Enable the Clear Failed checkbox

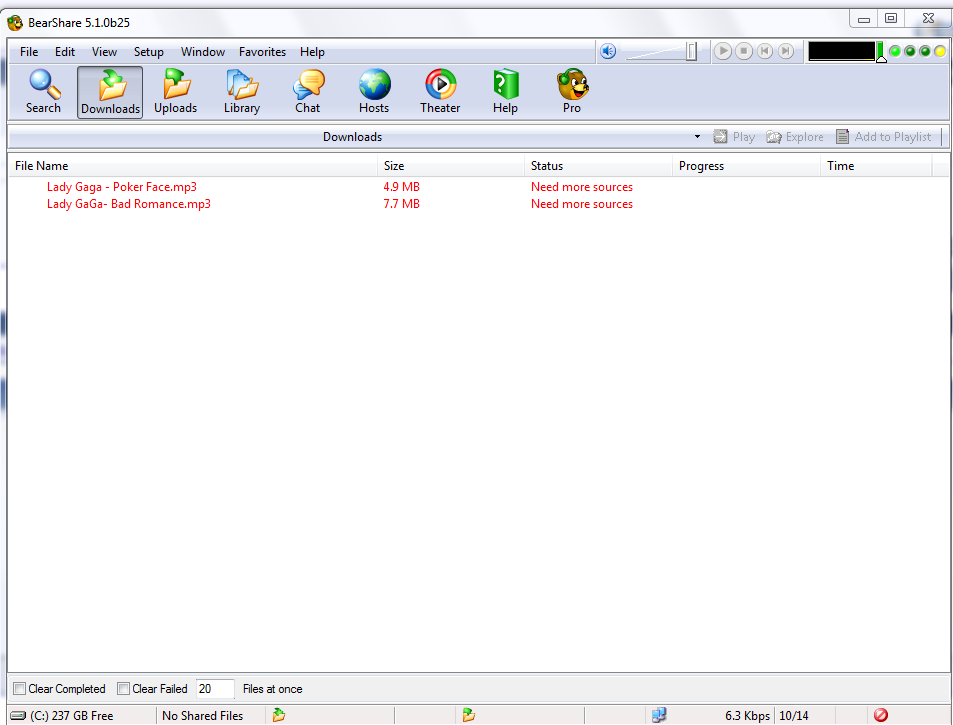point(123,689)
